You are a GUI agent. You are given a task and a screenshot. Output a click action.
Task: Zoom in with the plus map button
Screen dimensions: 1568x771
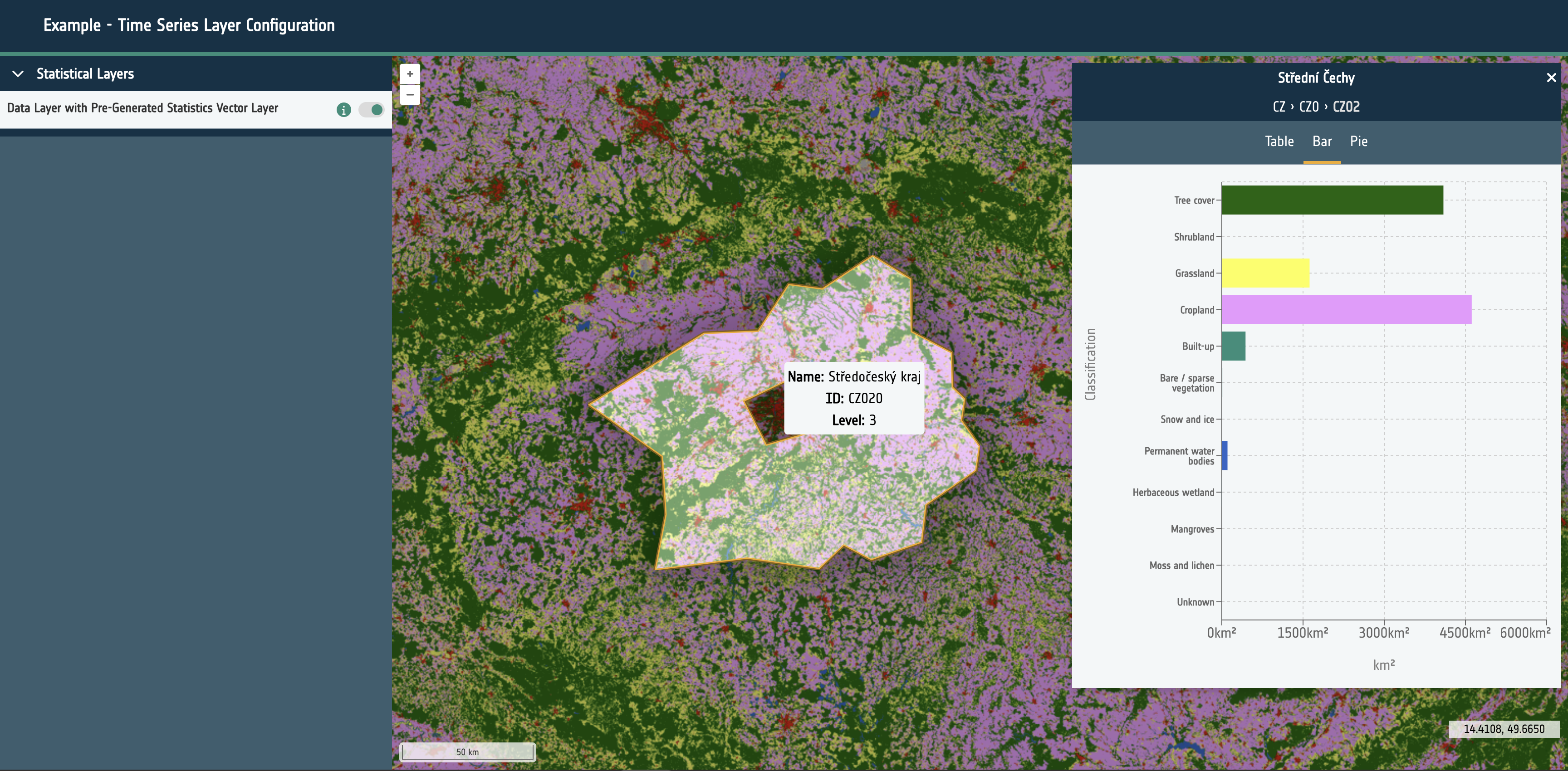coord(410,73)
